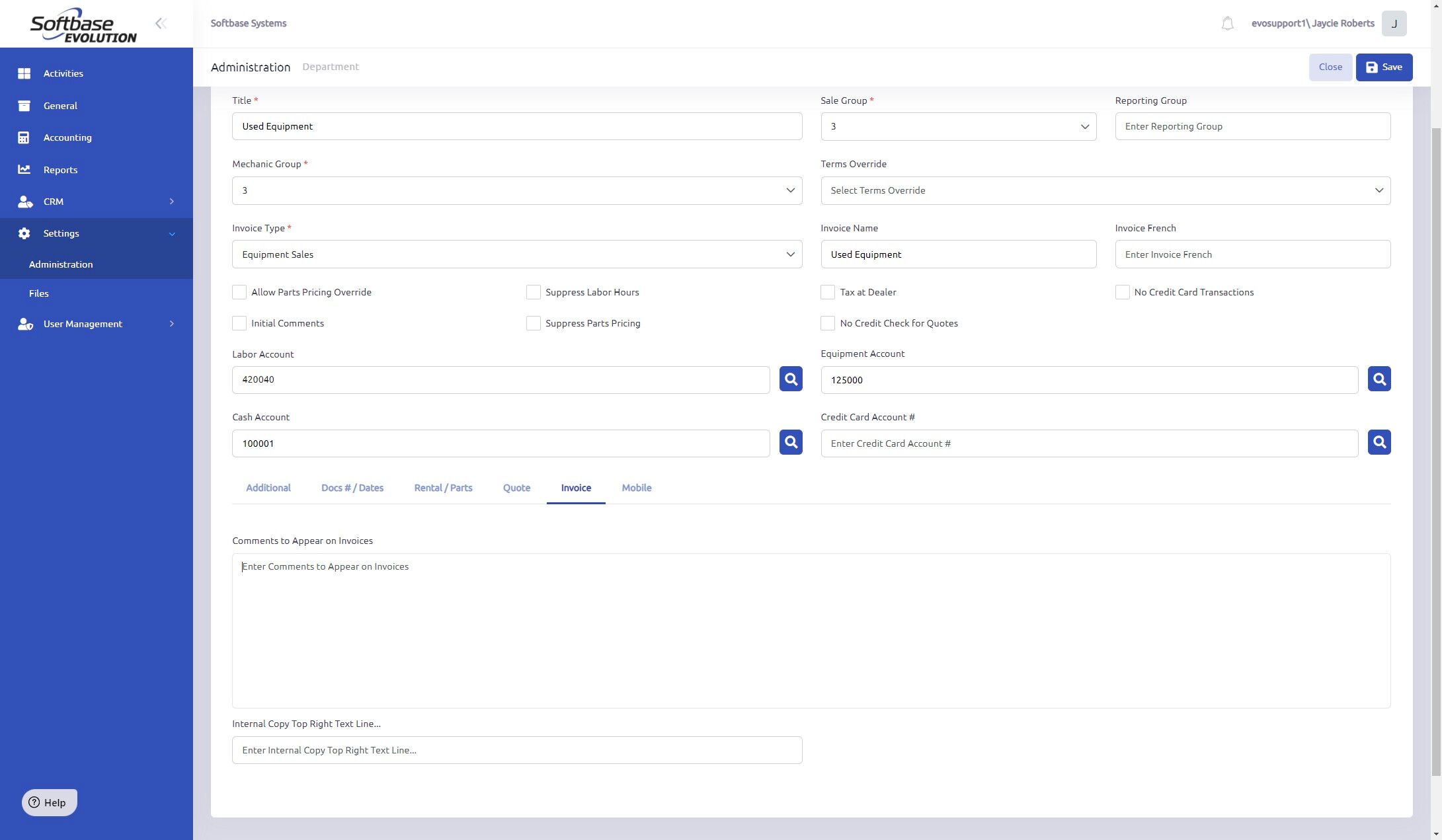Open the Help button
1442x840 pixels.
point(50,802)
